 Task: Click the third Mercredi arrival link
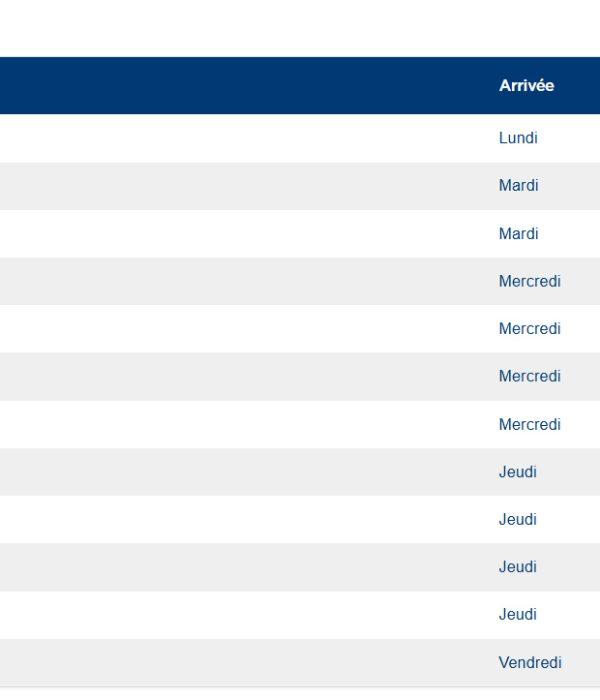pyautogui.click(x=529, y=376)
